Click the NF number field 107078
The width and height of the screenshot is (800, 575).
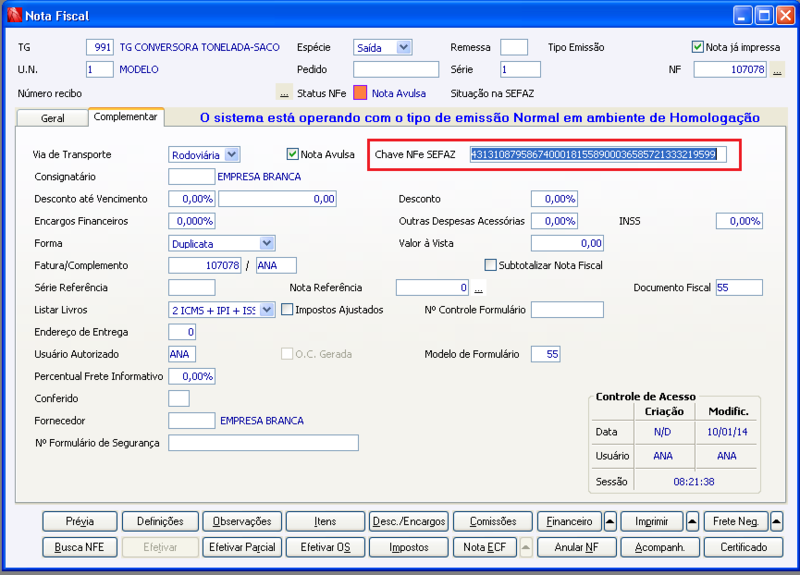point(731,69)
